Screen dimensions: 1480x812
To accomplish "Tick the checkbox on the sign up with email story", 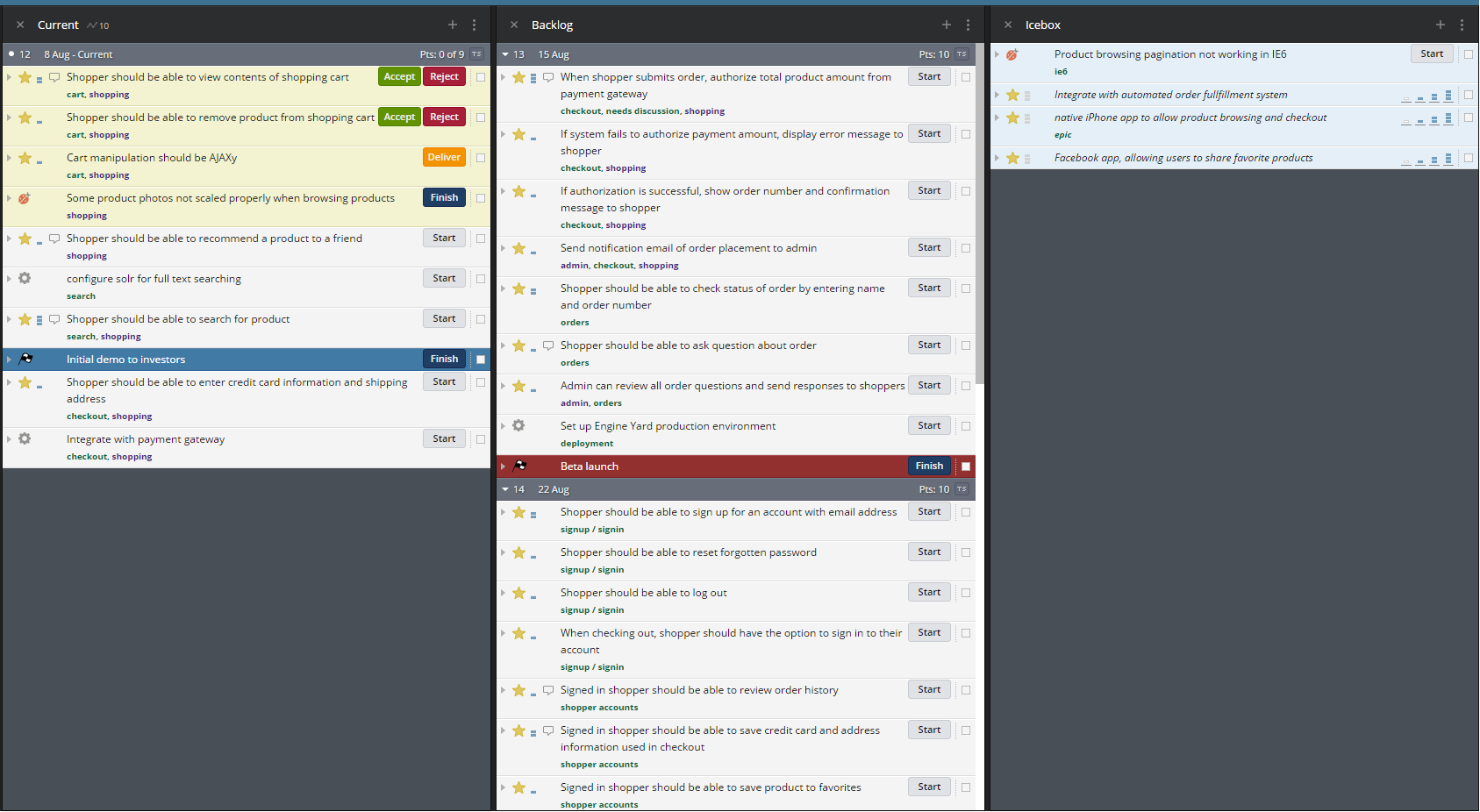I will pyautogui.click(x=965, y=511).
